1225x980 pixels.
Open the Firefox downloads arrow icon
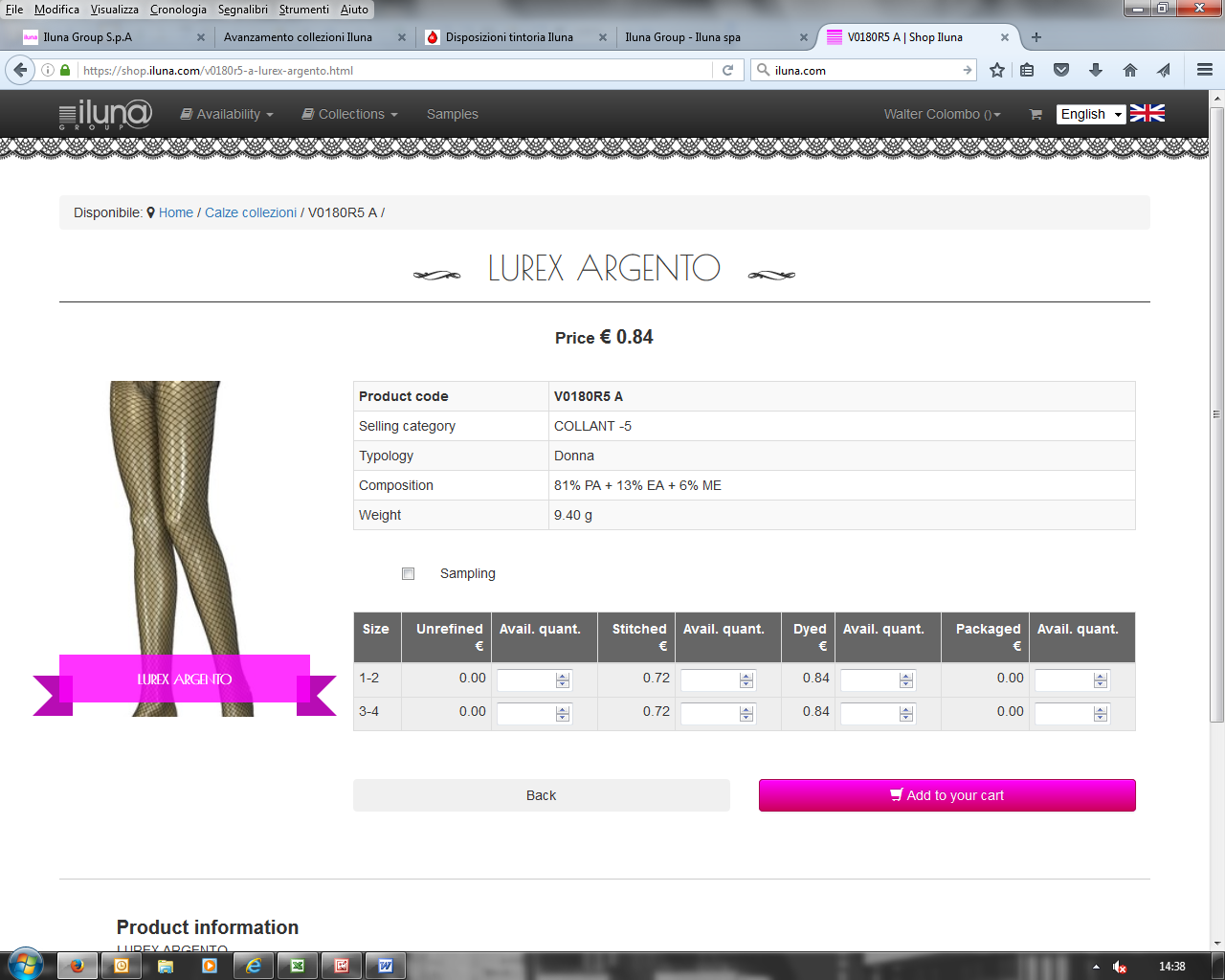(x=1096, y=70)
